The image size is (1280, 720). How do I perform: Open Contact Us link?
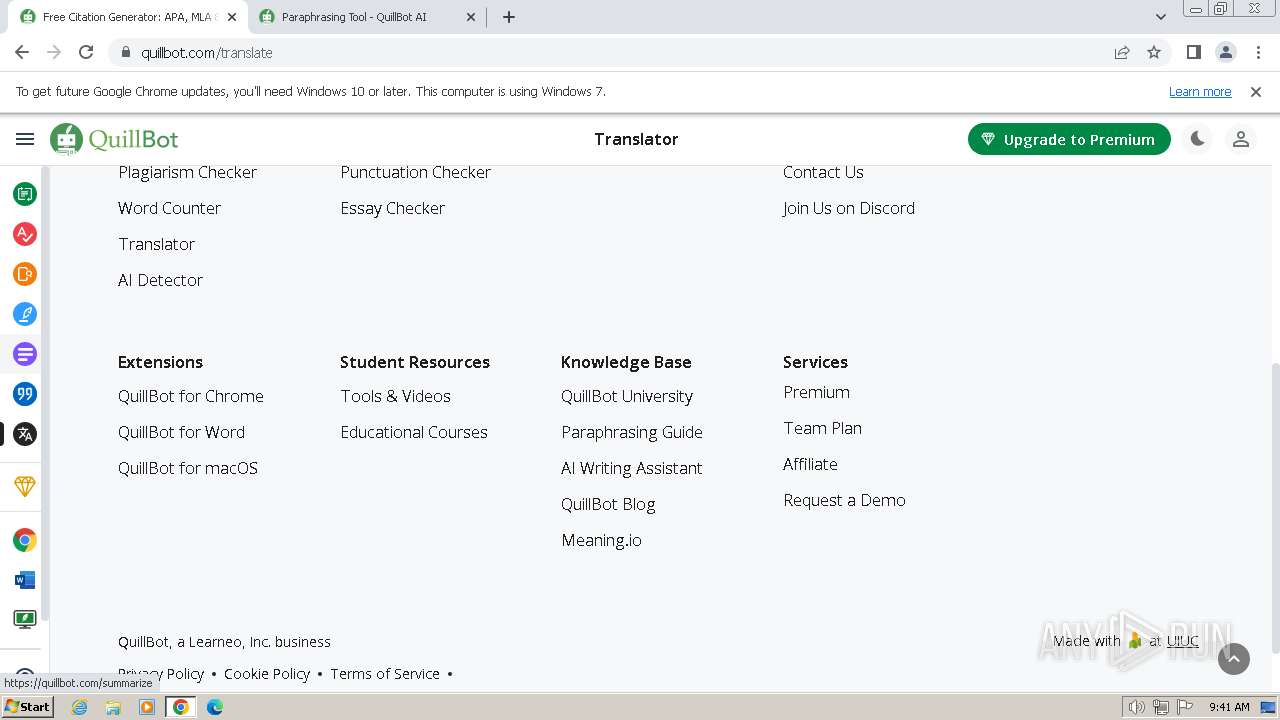tap(823, 172)
